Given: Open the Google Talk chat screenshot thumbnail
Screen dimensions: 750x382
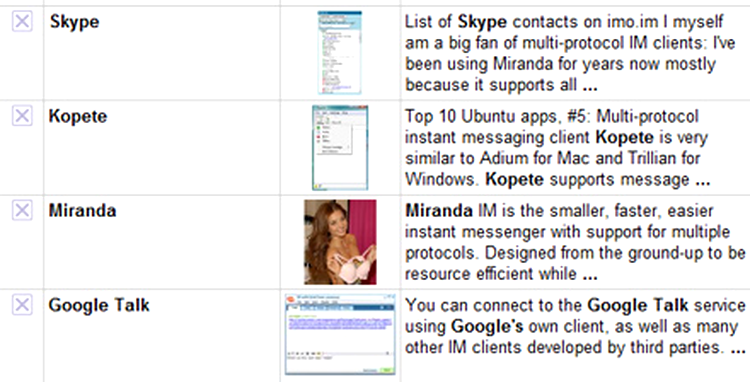Looking at the screenshot, I should pos(340,334).
